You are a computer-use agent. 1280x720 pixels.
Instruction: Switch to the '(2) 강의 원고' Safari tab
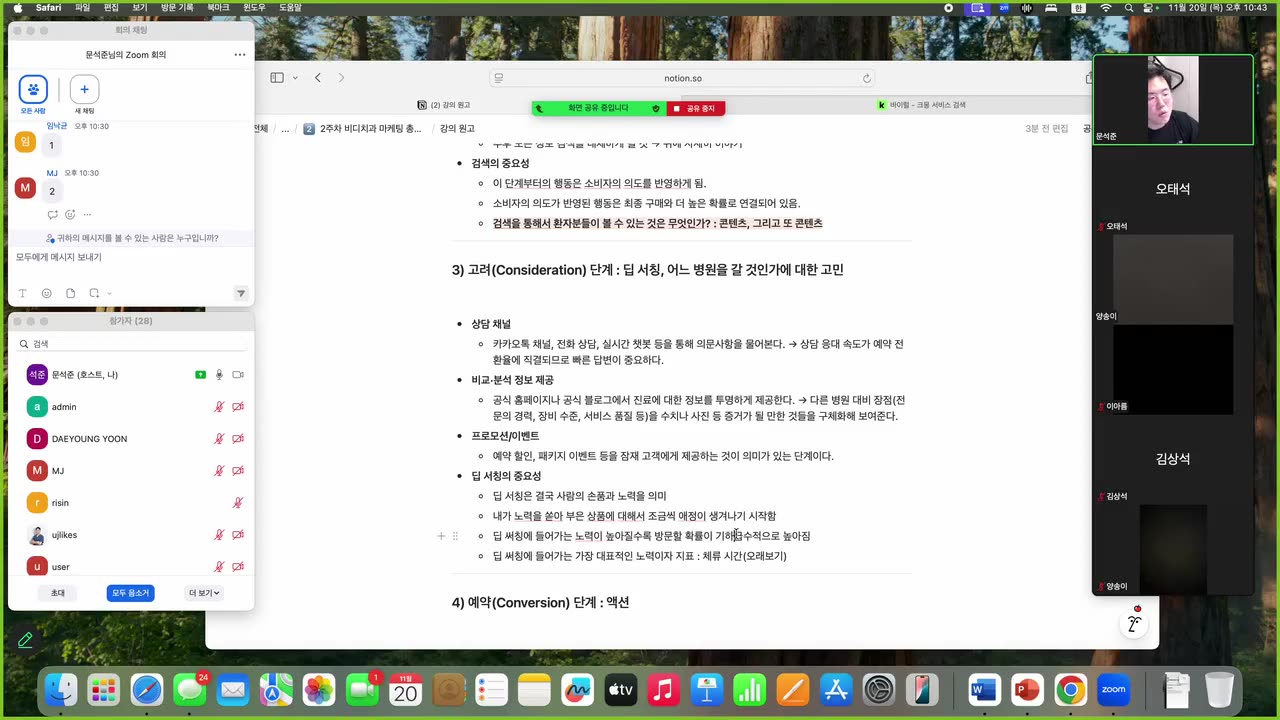click(444, 105)
